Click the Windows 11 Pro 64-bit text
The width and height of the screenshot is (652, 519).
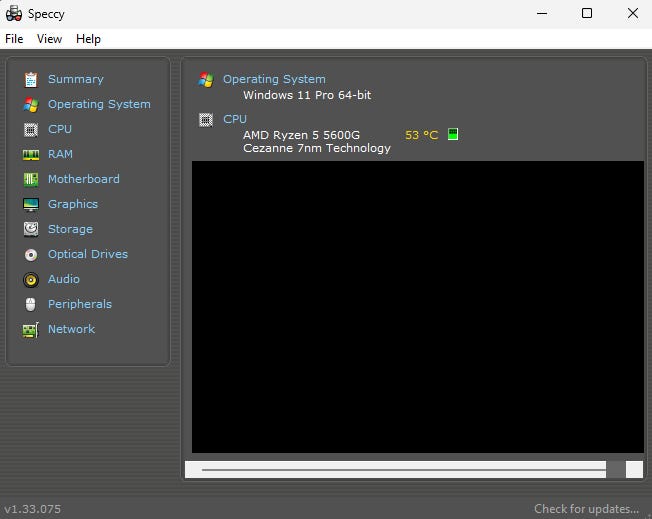(307, 95)
